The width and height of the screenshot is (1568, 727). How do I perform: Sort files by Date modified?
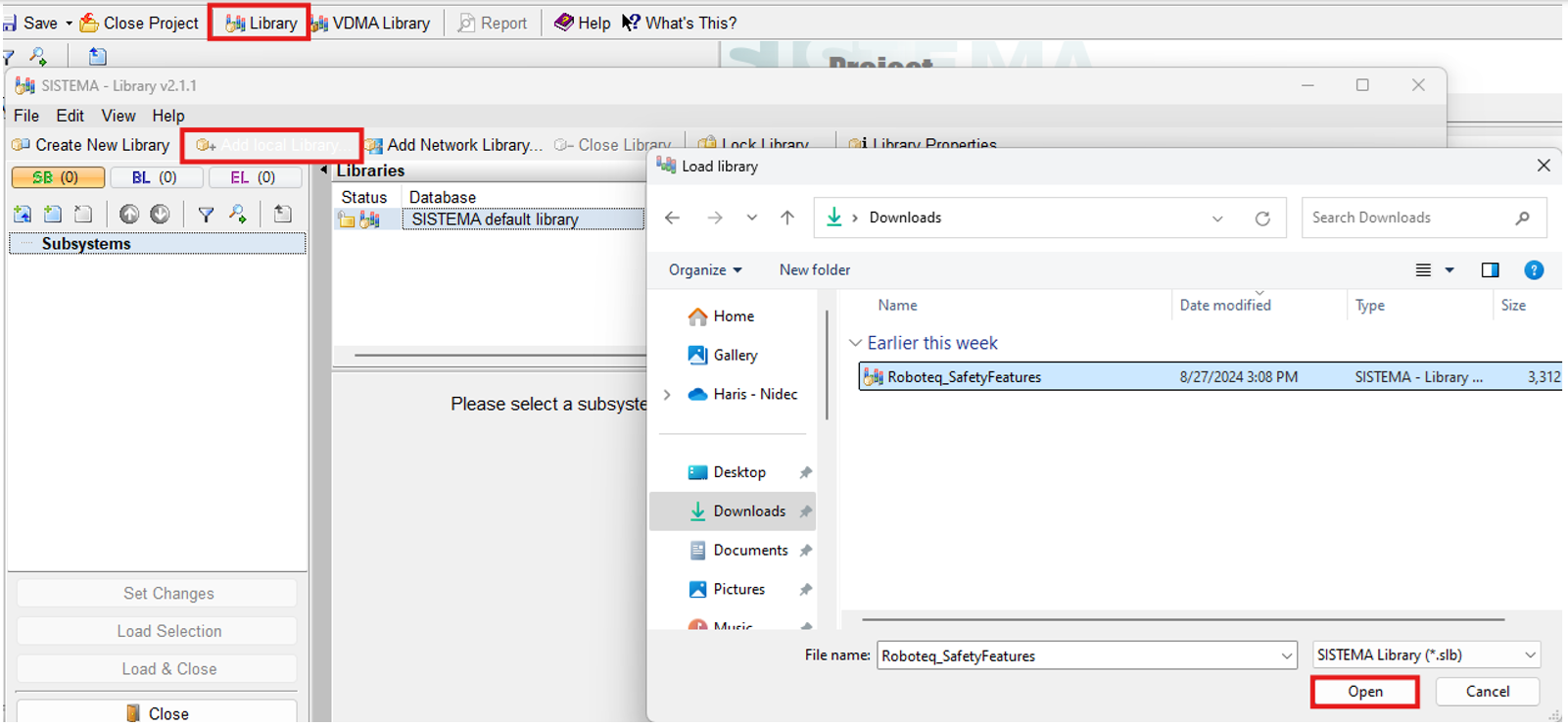click(1225, 306)
